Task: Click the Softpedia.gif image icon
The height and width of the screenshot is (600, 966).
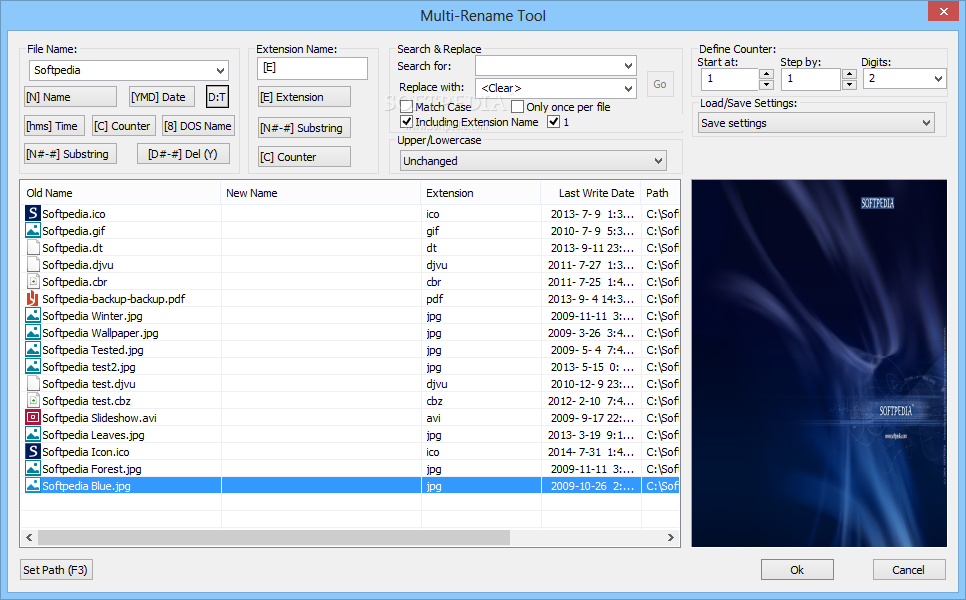Action: pos(33,230)
